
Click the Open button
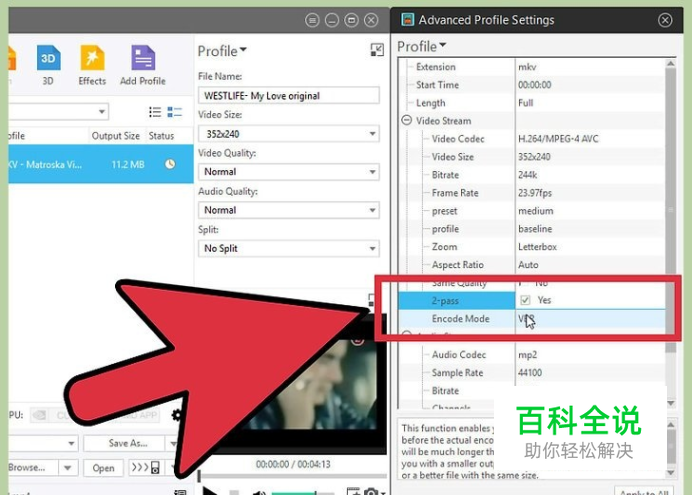point(103,468)
